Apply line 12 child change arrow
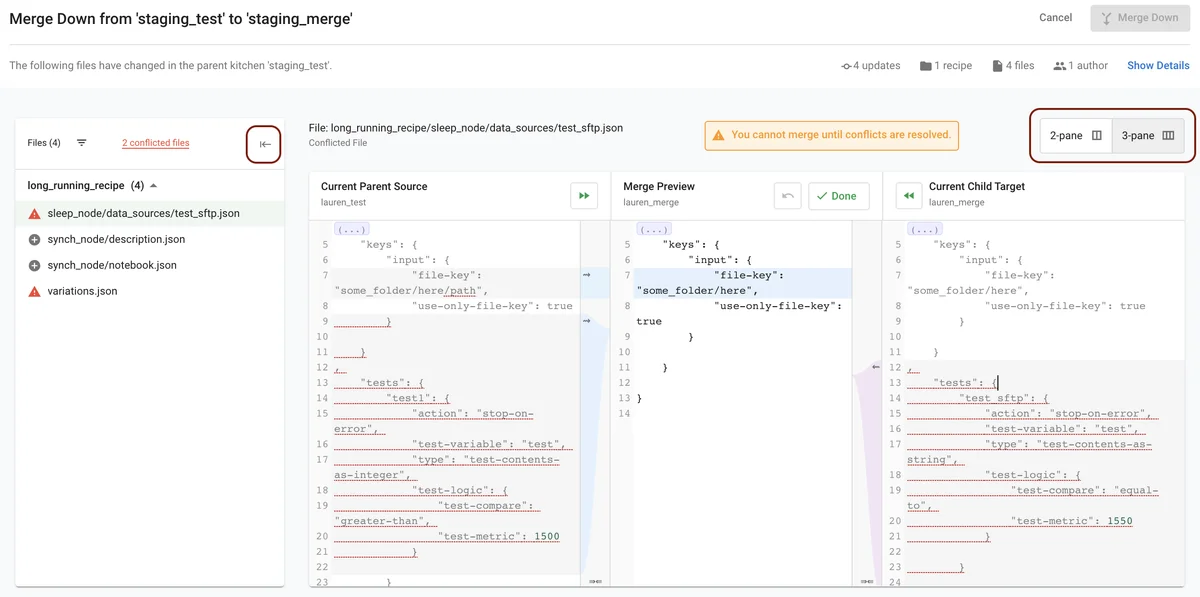Screen dimensions: 1200x597 click(876, 367)
